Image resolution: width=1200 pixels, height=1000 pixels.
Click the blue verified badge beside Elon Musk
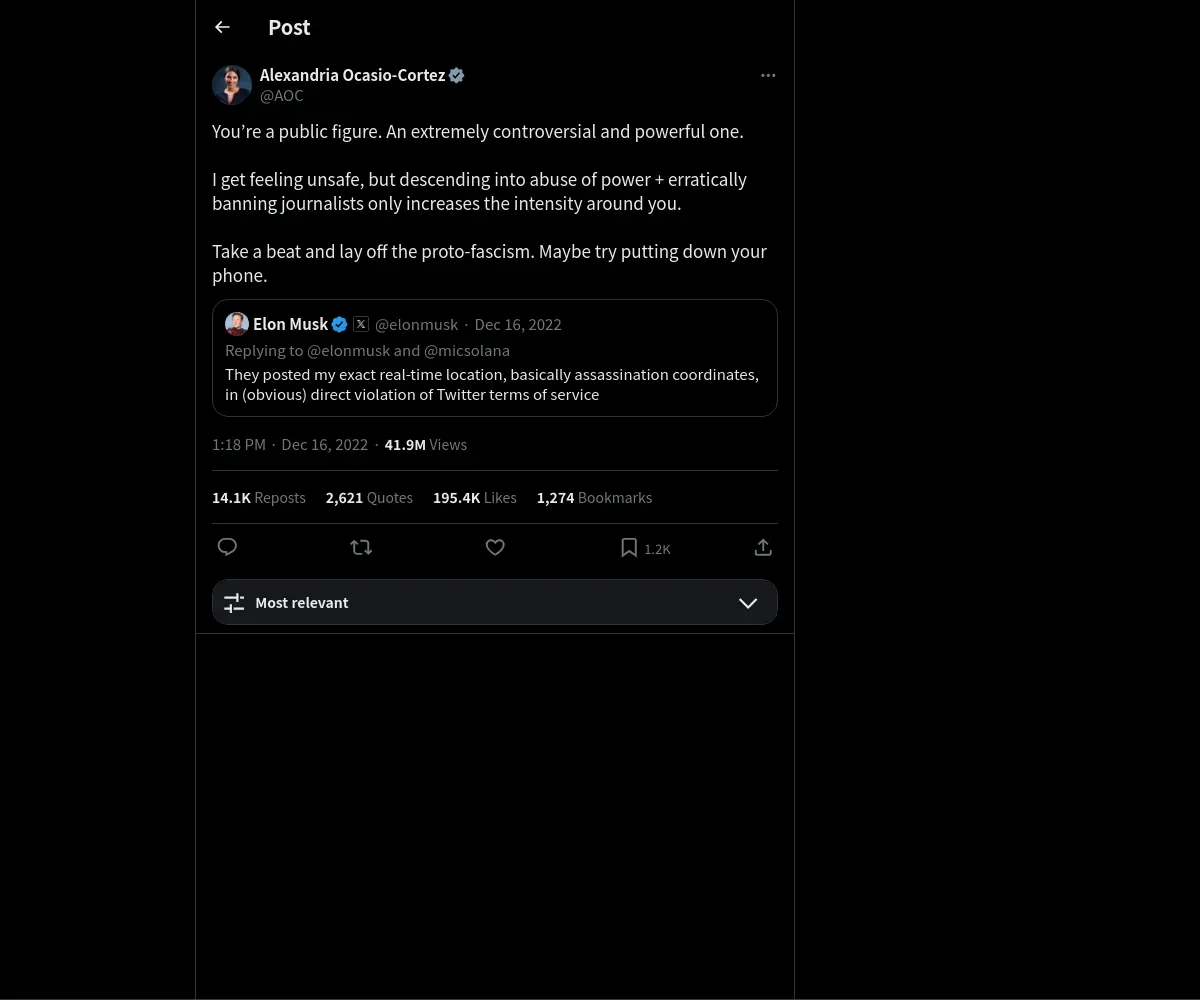point(340,324)
